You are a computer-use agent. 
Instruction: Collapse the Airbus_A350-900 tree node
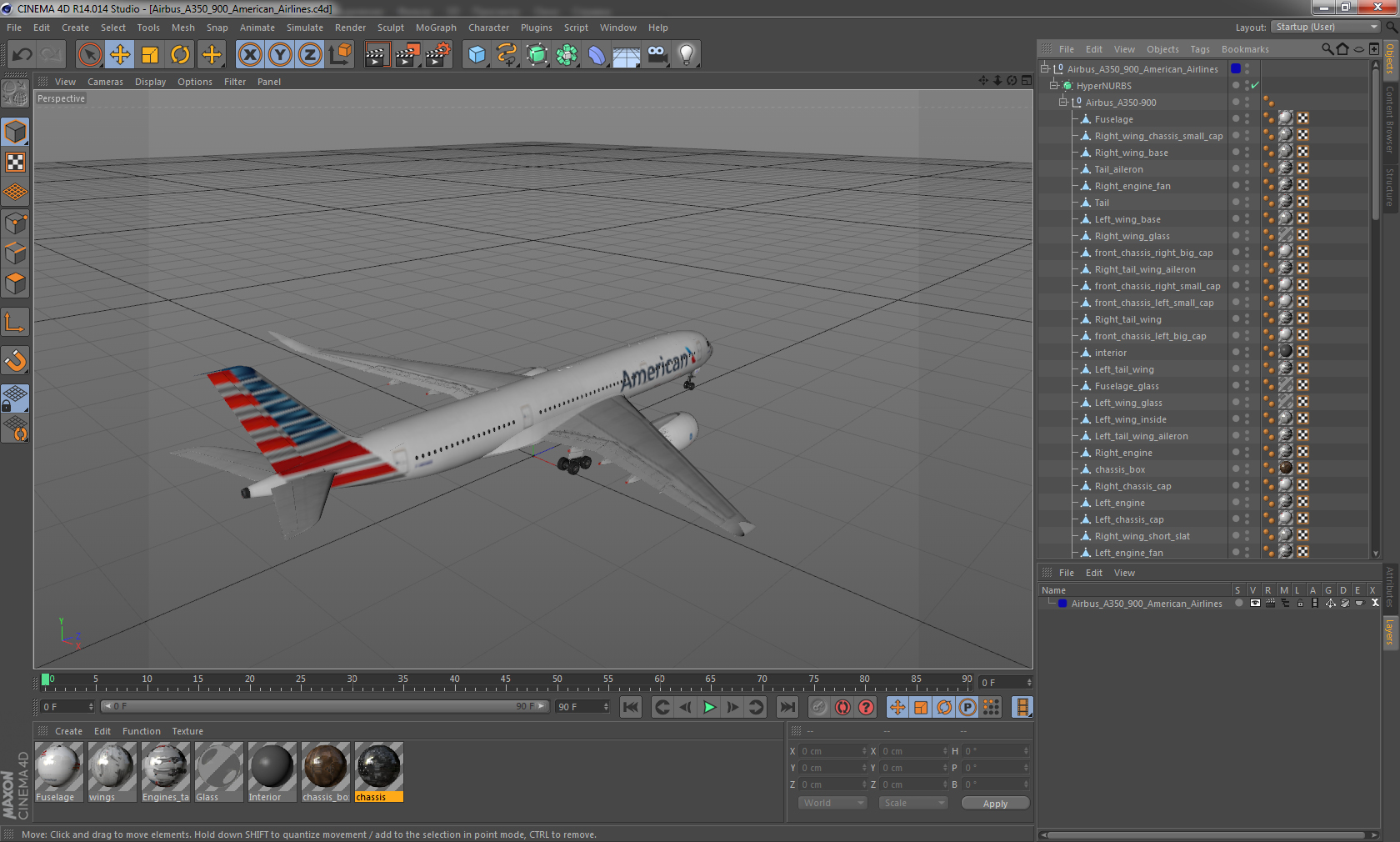[1063, 103]
